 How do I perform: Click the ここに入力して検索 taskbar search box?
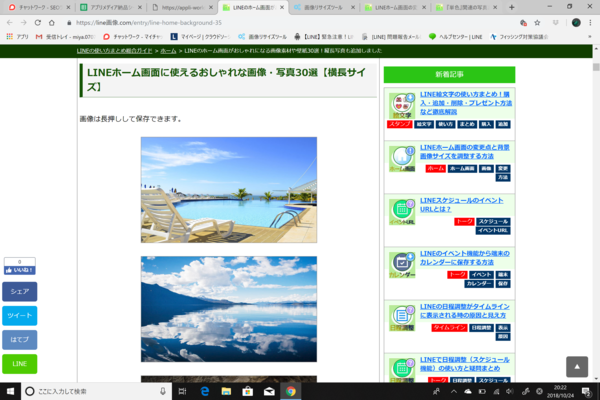(96, 391)
